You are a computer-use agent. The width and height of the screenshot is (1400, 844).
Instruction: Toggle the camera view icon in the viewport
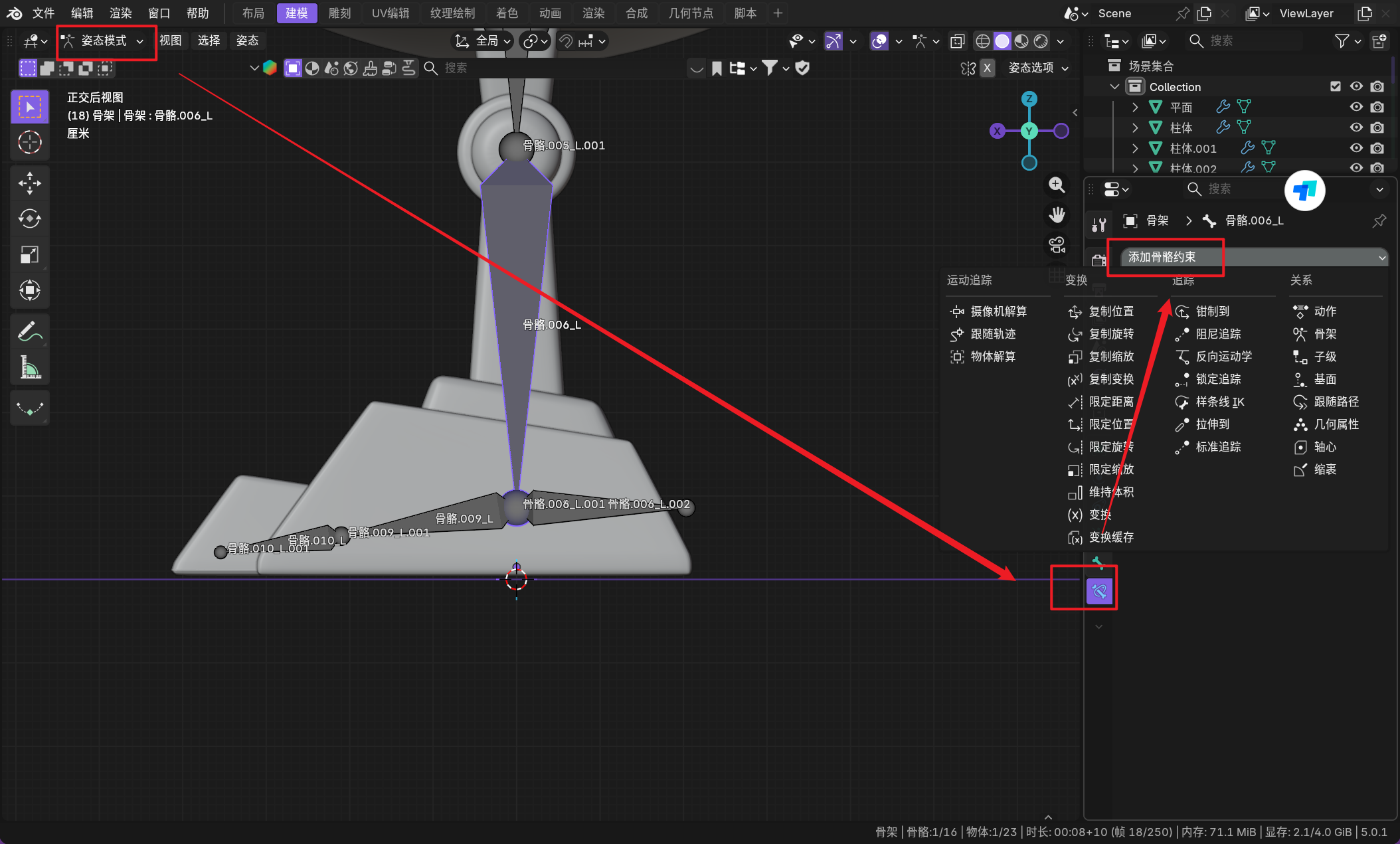coord(1057,245)
